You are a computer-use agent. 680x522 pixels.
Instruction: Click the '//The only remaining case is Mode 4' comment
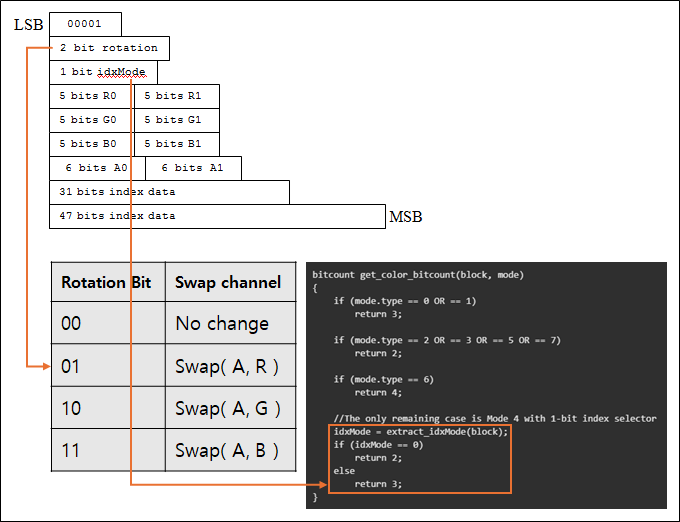tap(495, 418)
